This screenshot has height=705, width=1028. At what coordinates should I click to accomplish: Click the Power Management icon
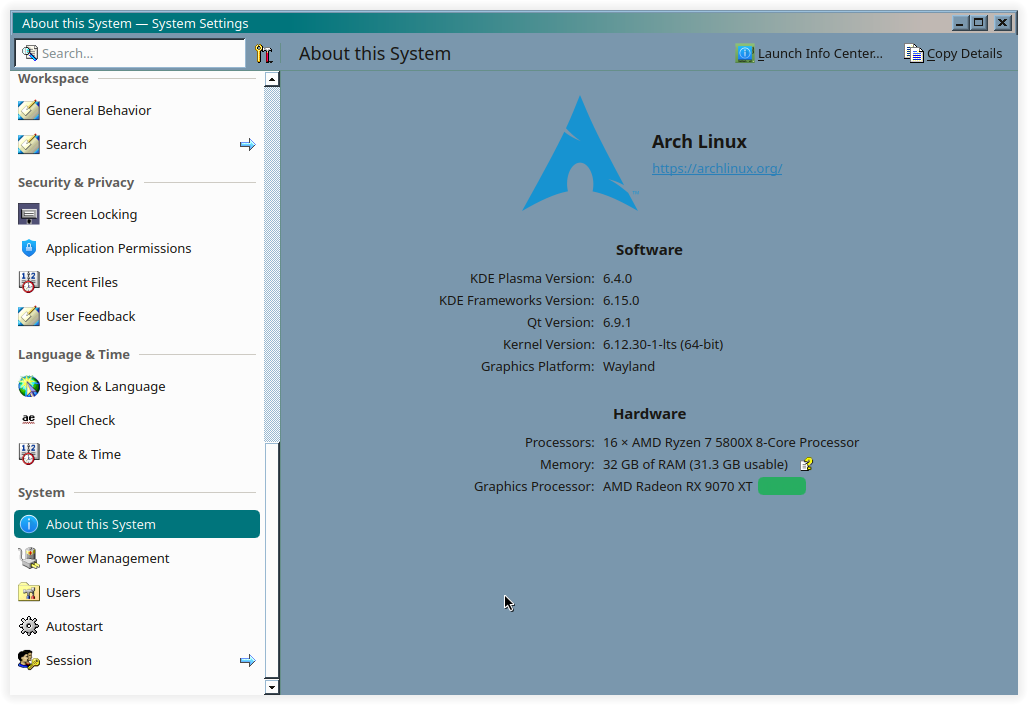click(29, 558)
